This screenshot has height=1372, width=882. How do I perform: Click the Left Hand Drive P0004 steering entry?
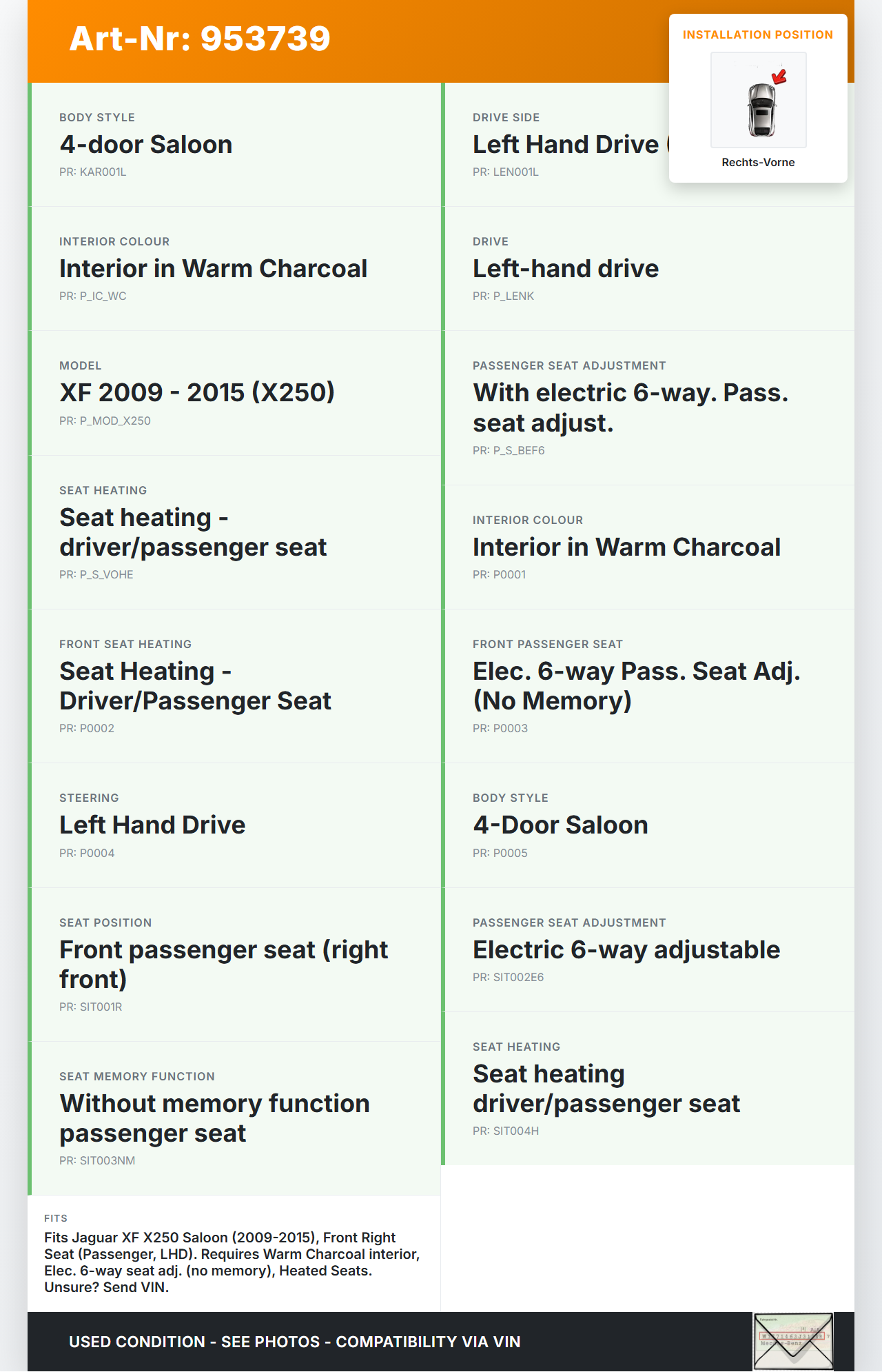(152, 825)
